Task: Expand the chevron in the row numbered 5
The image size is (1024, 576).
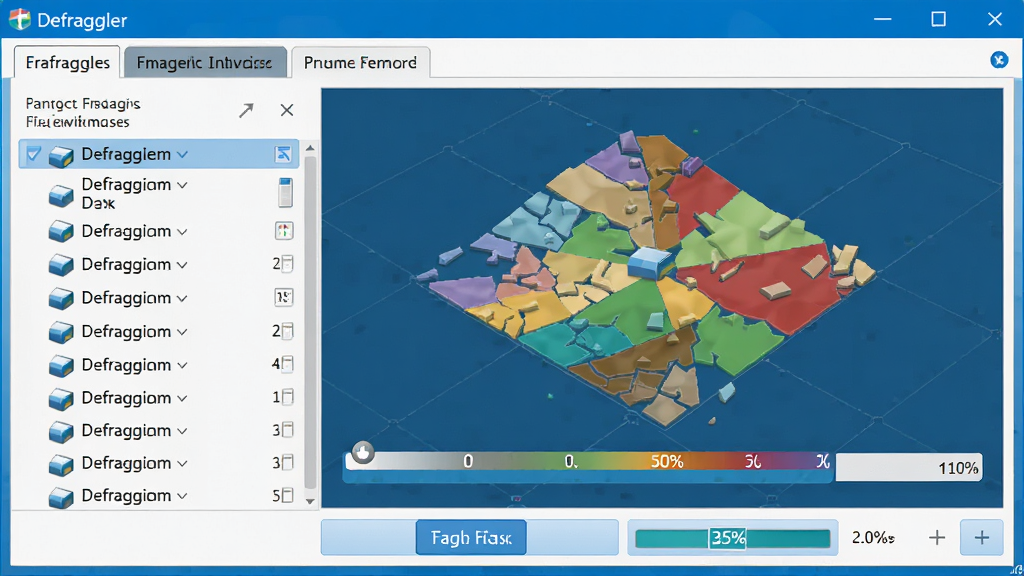Action: (x=182, y=496)
